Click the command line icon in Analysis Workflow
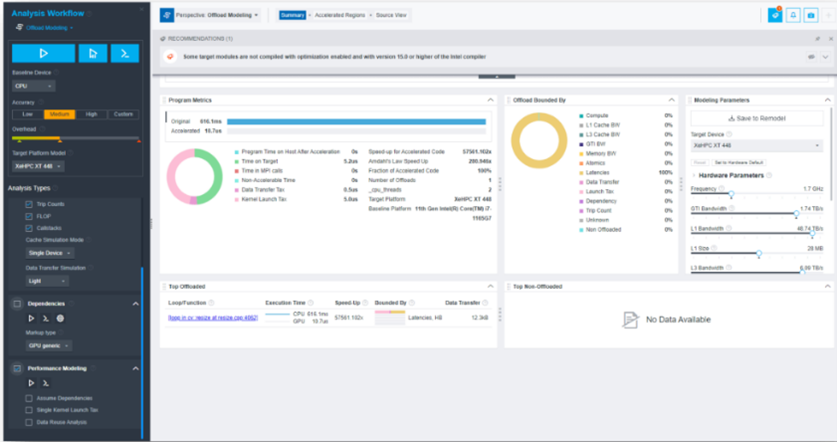Image resolution: width=837 pixels, height=442 pixels. [124, 54]
